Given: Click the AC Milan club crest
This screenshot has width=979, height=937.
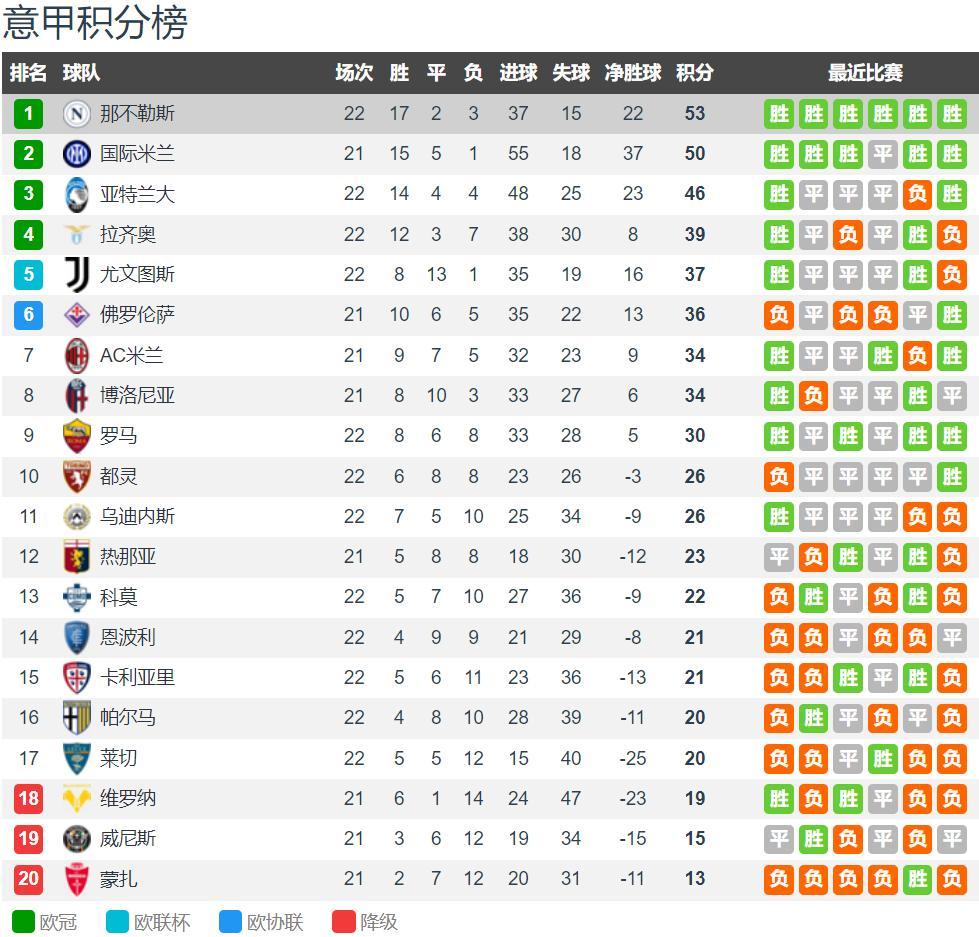Looking at the screenshot, I should point(77,355).
